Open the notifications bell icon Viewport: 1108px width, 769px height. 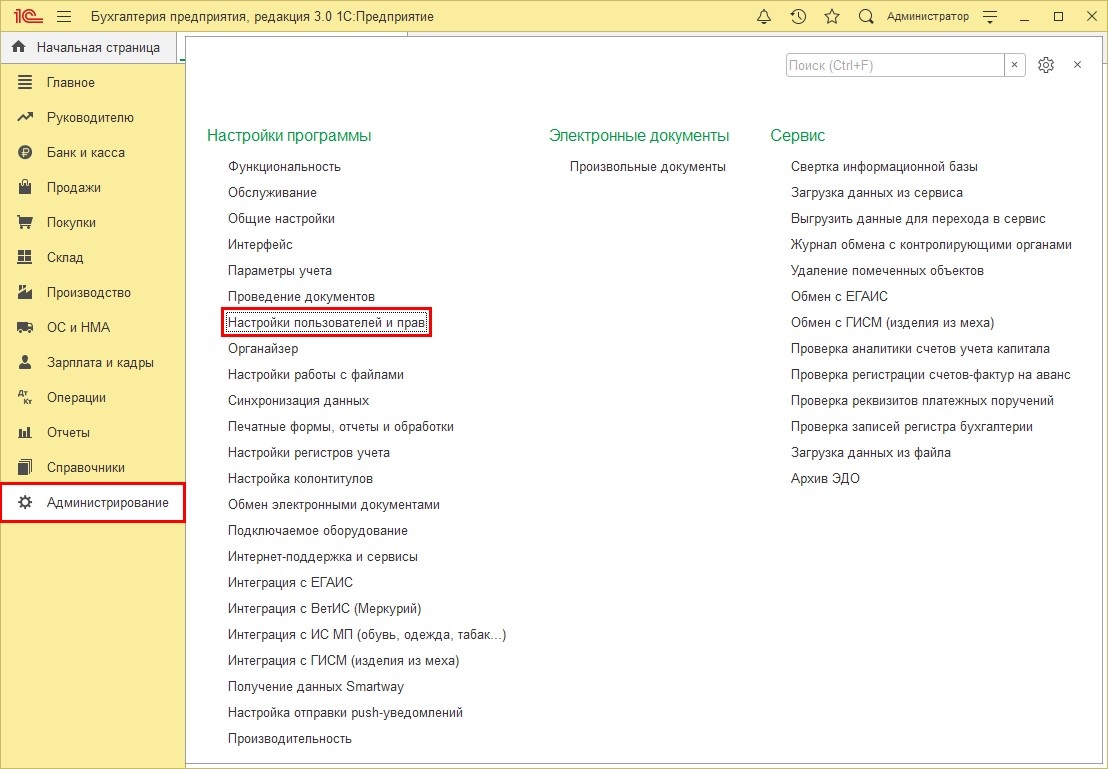point(764,16)
